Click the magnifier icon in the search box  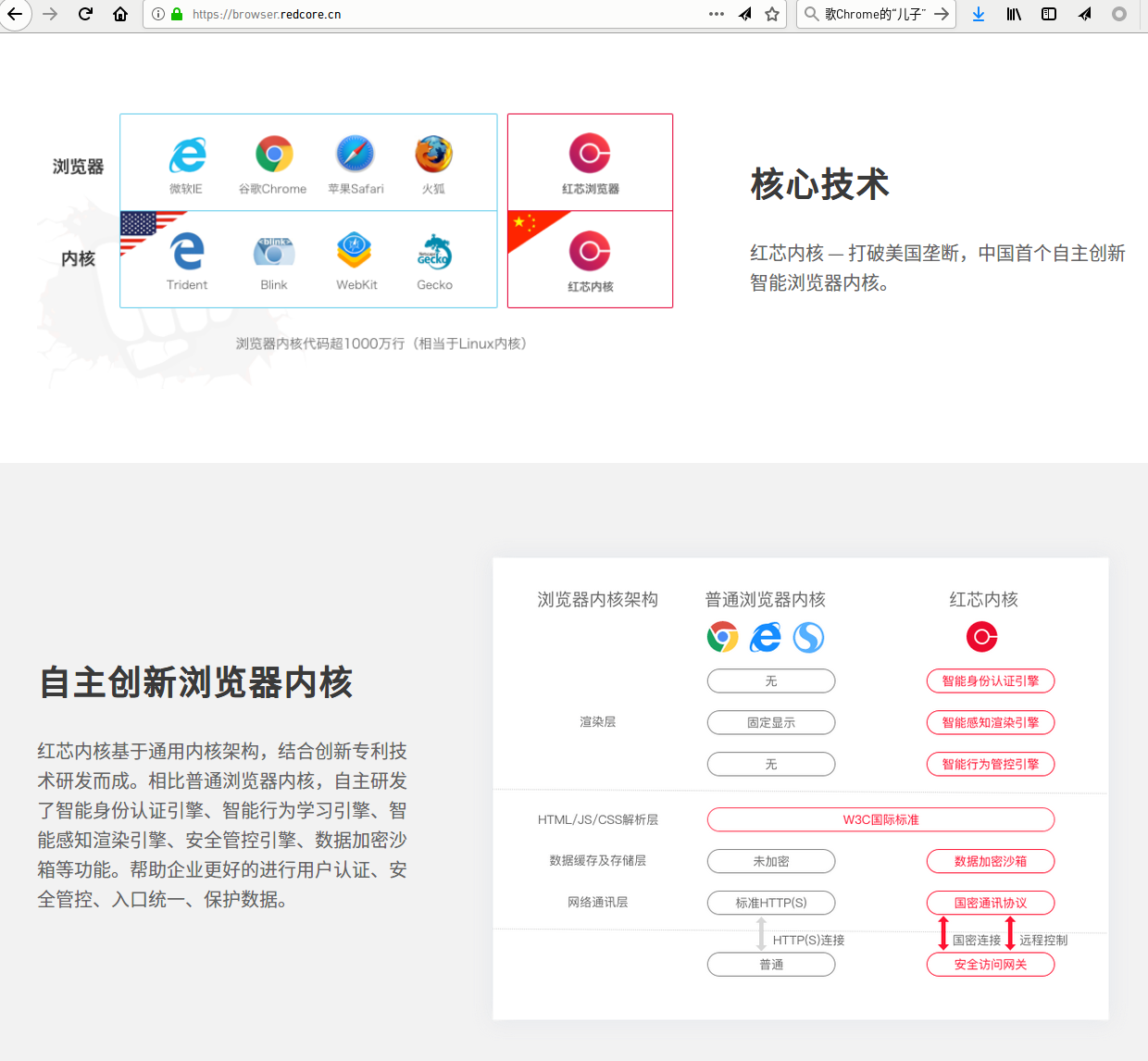coord(811,14)
